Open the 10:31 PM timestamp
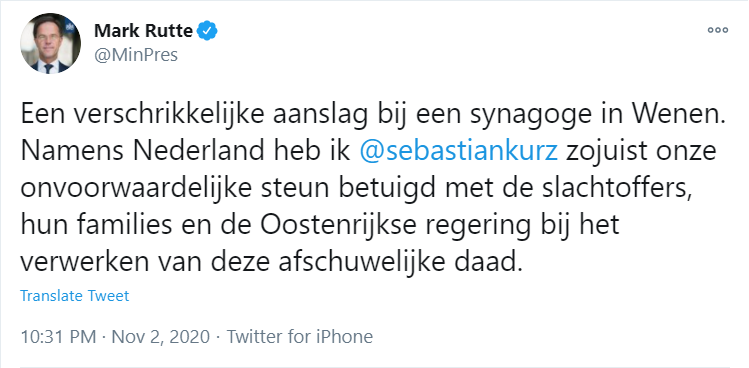The image size is (749, 368). point(58,336)
